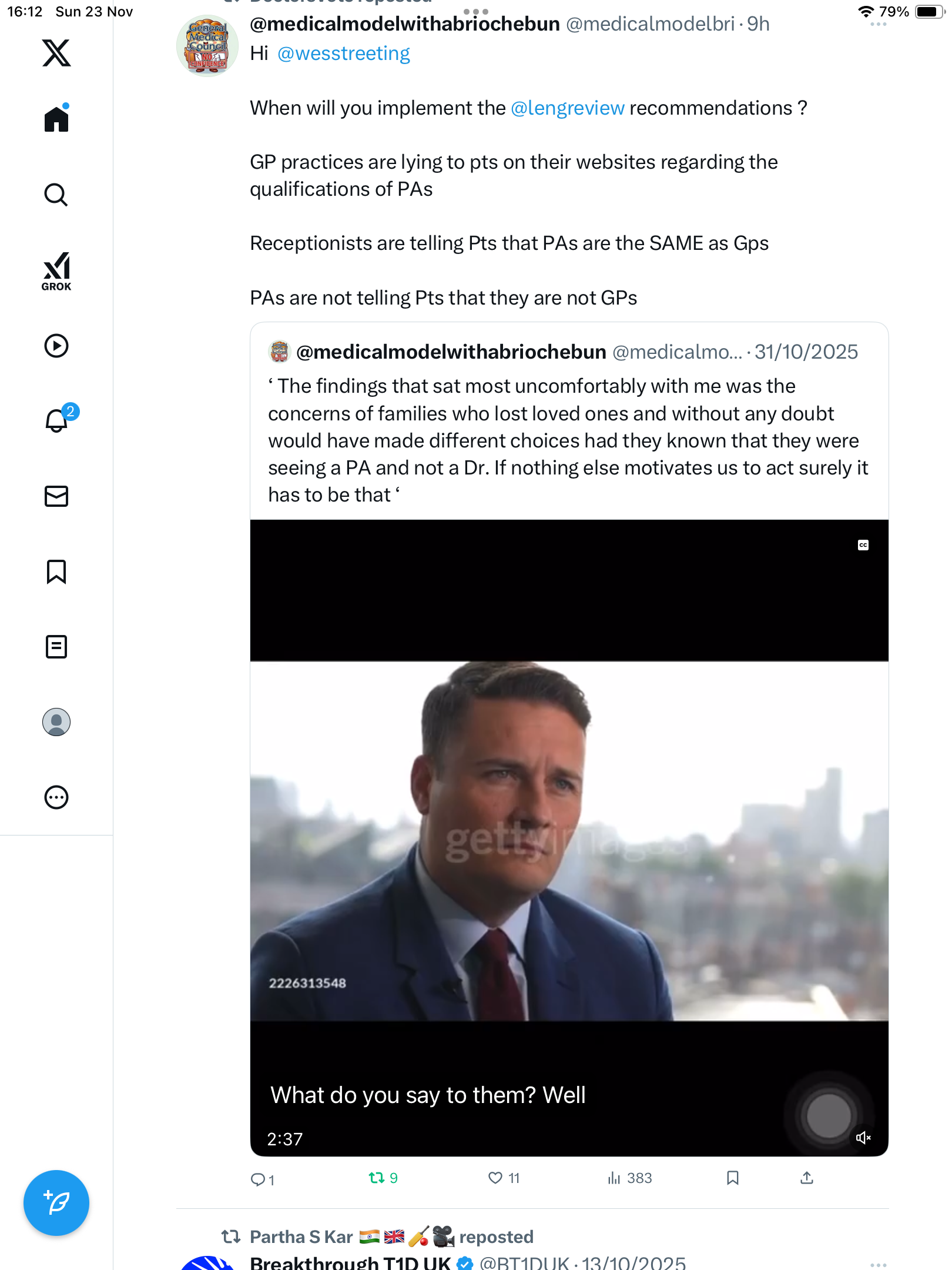The width and height of the screenshot is (952, 1270).
Task: Open the share menu for the post
Action: [x=807, y=1178]
